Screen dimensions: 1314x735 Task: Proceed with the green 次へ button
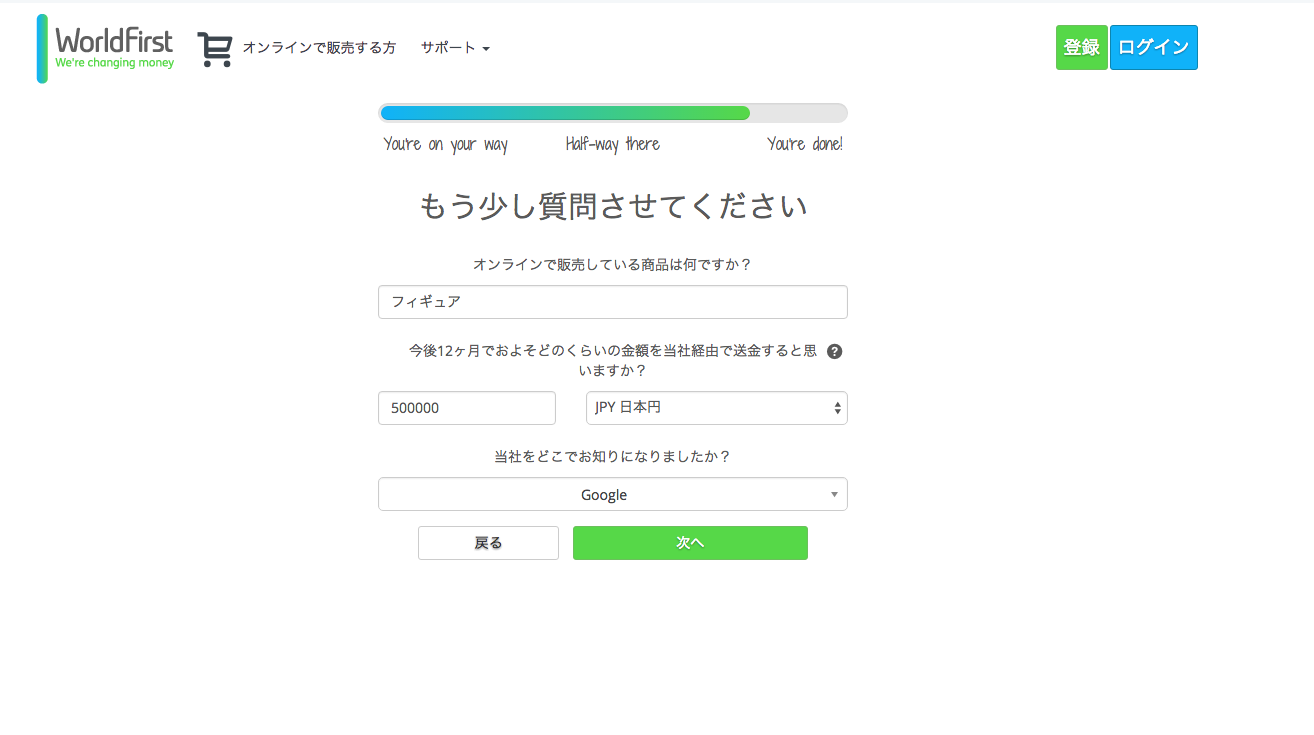pyautogui.click(x=690, y=543)
